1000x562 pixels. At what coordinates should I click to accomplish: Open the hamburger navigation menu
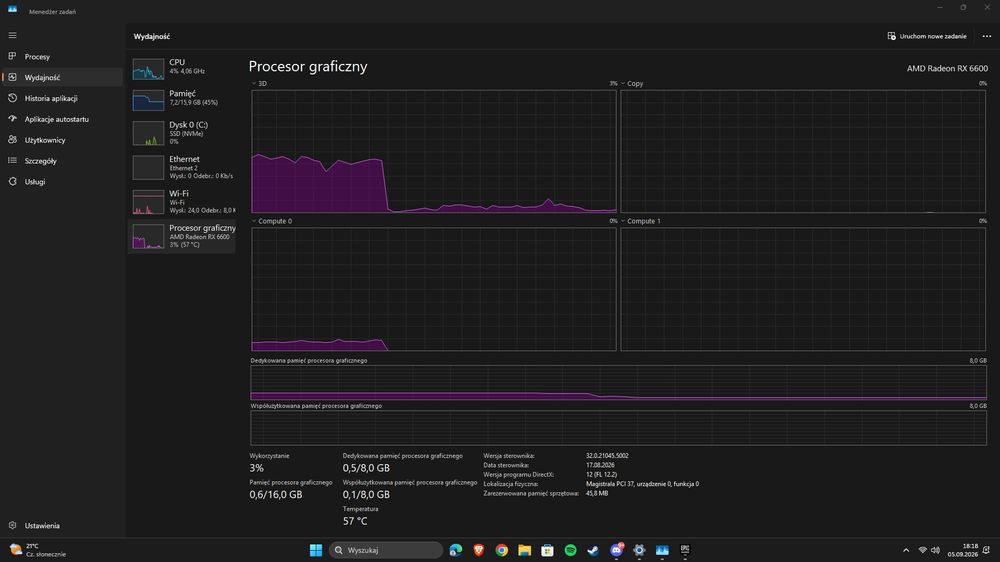pos(12,35)
